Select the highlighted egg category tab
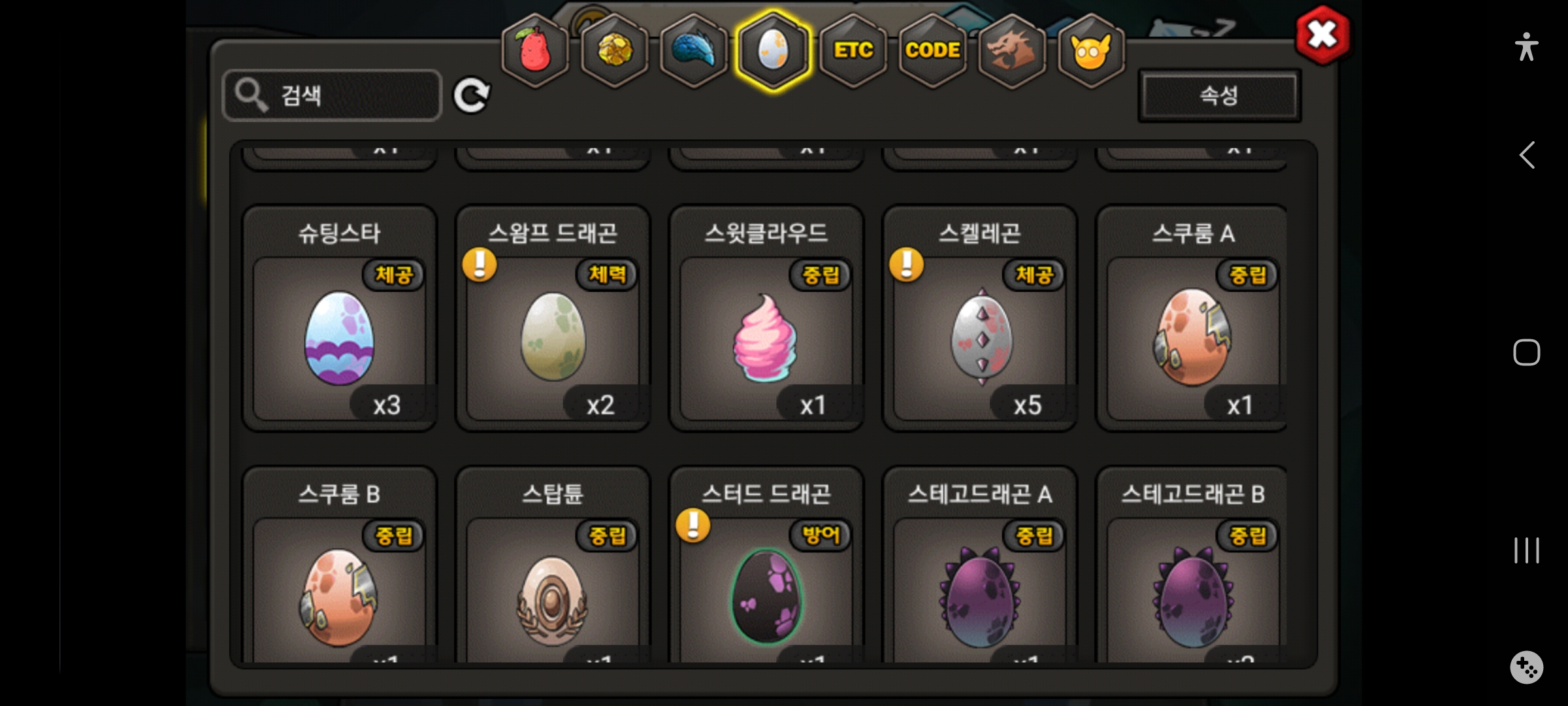Screen dimensions: 1568x706 tap(774, 50)
